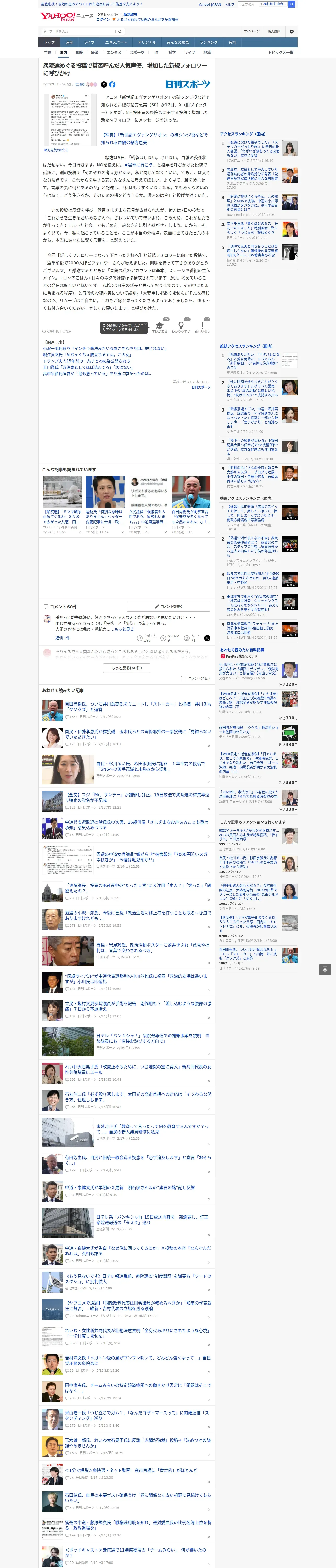Screen dimensions: 336x1568
Task: Toggle the コメント非表示 checkbox
Action: [x=183, y=679]
